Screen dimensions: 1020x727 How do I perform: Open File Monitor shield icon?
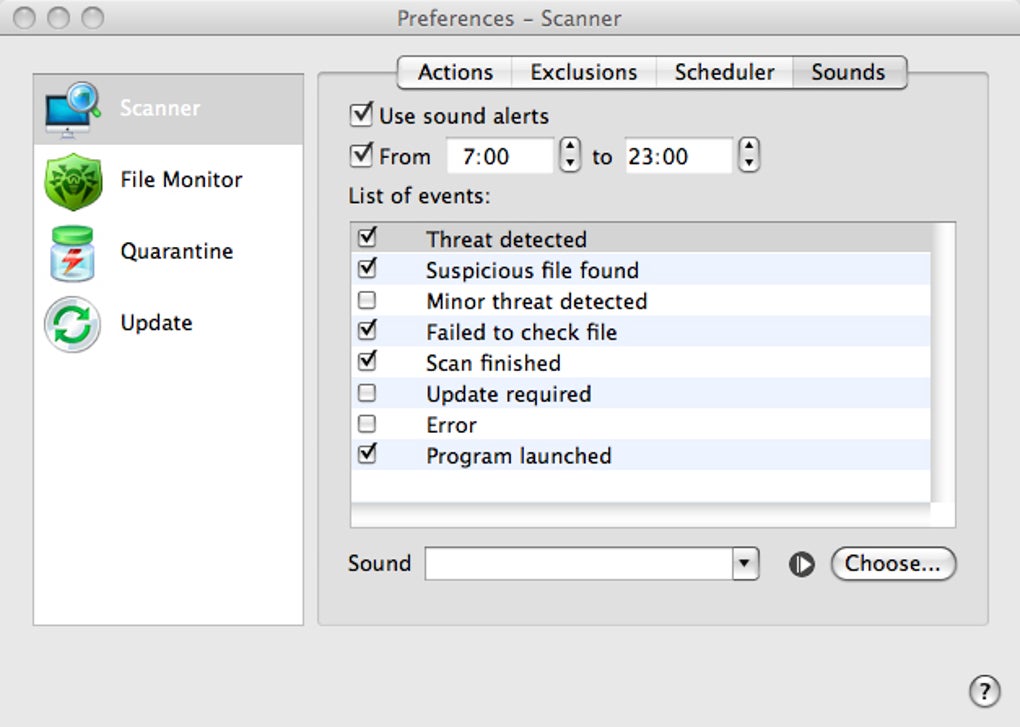pyautogui.click(x=73, y=181)
